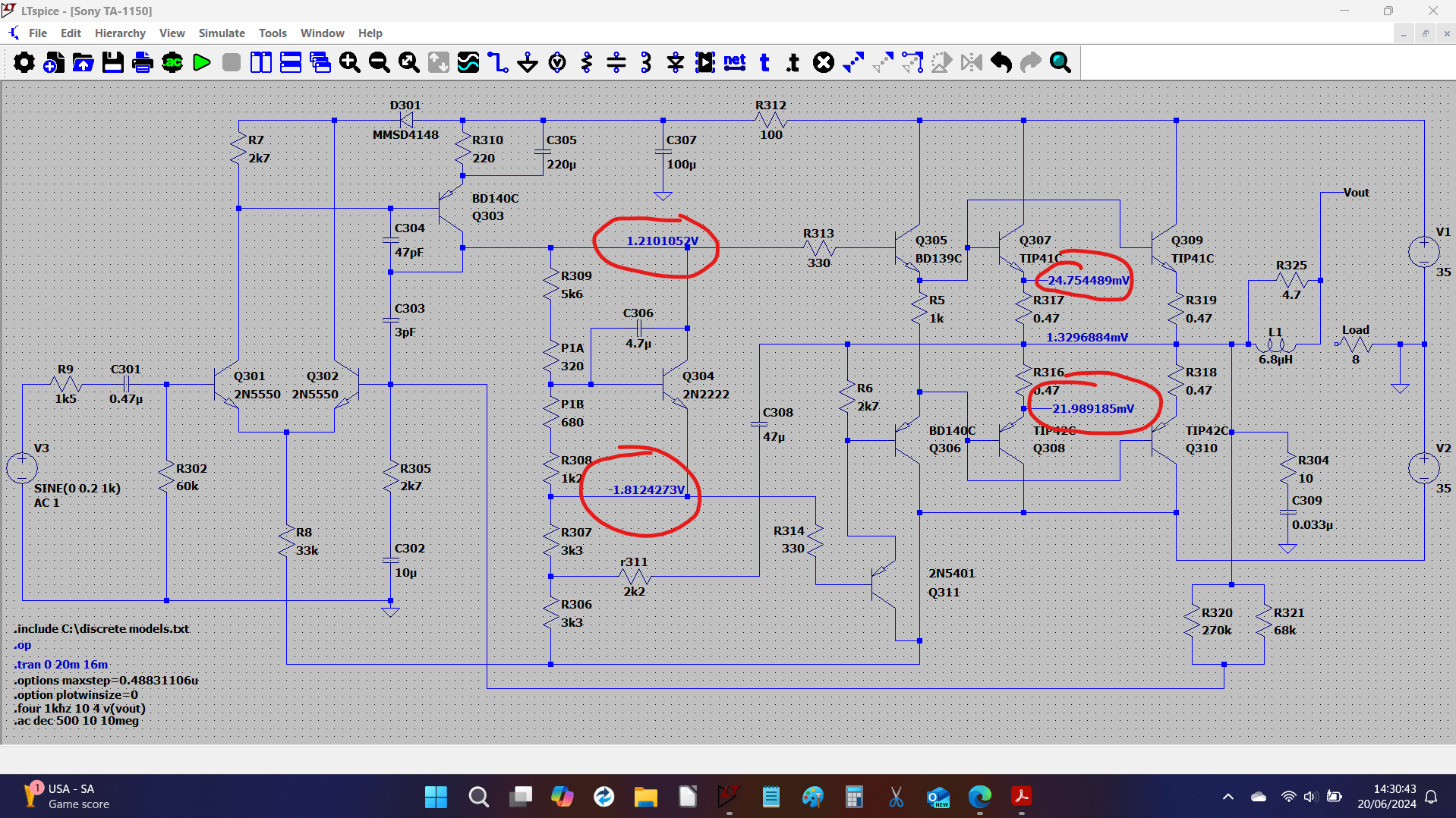Screen dimensions: 1456x818
Task: Click the 'MMSD4148' diode model text
Action: (405, 134)
